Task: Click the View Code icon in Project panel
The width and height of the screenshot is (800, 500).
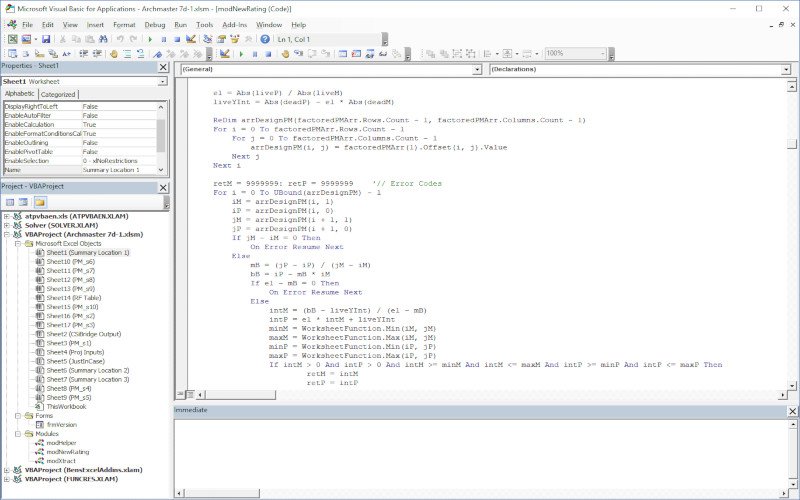Action: click(10, 201)
